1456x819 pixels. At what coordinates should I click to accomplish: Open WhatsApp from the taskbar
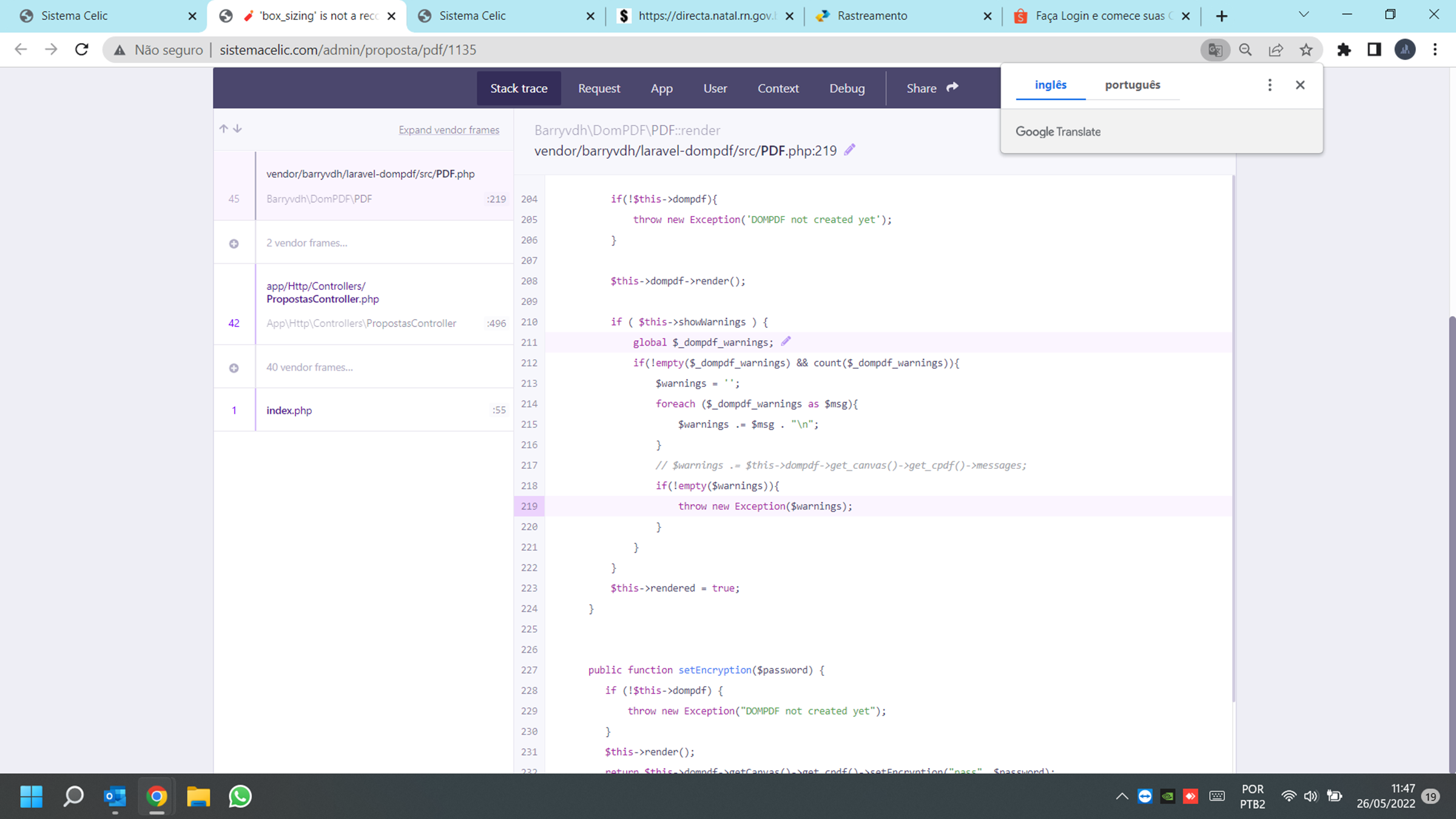[x=240, y=797]
